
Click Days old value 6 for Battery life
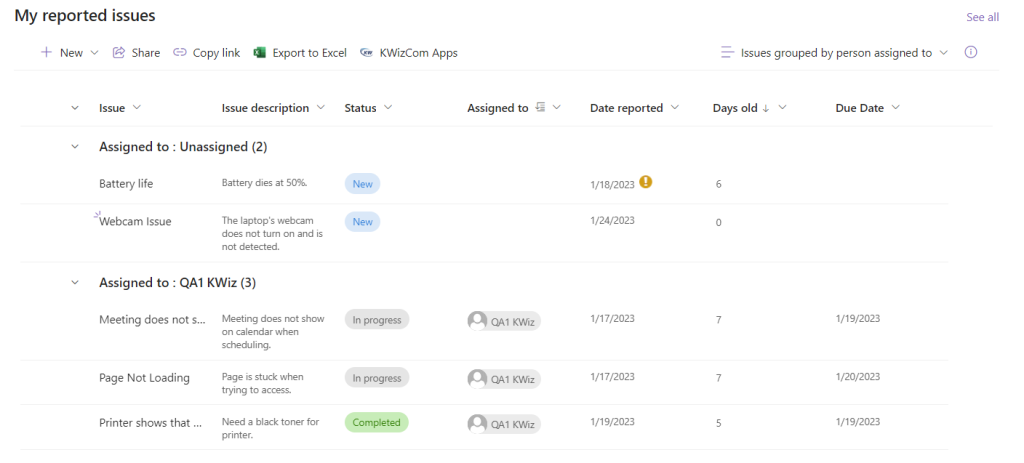click(718, 184)
